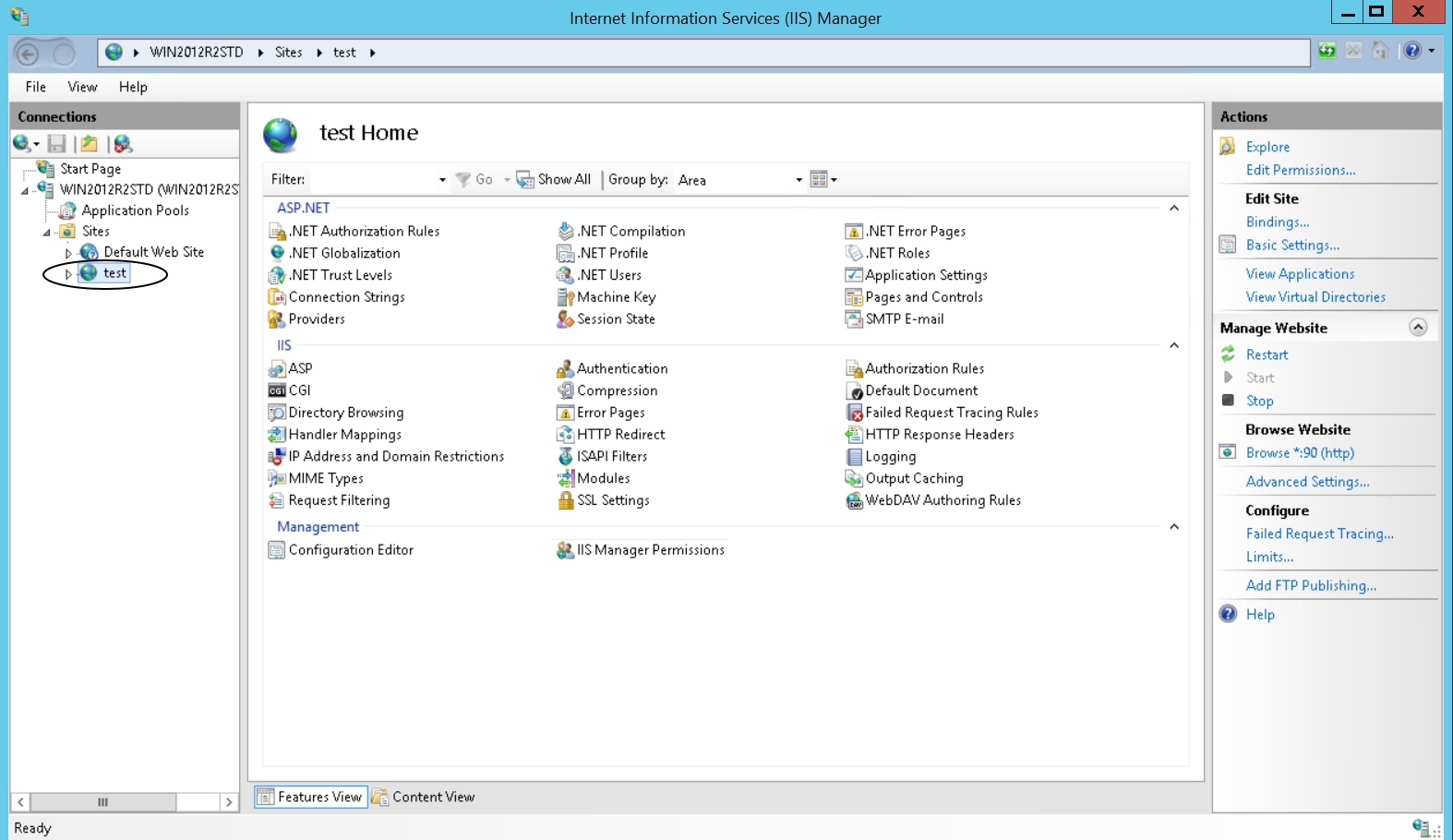Open HTTP Redirect feature
The width and height of the screenshot is (1453, 840).
coord(611,435)
